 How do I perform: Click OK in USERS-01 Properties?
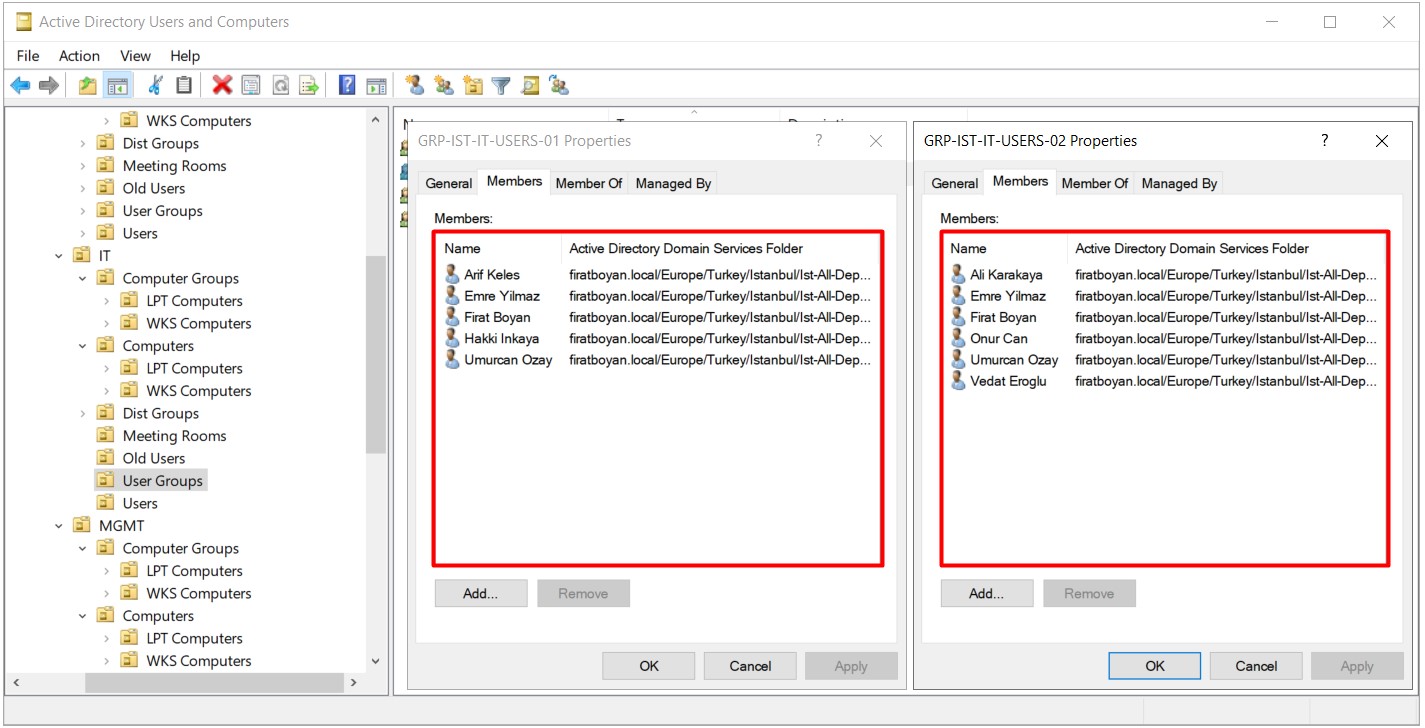(649, 666)
